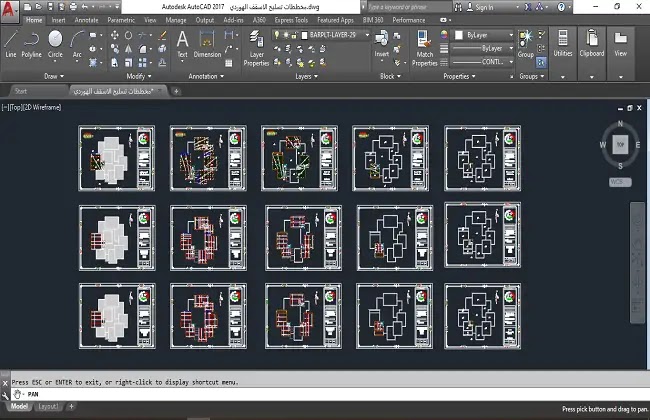Click the Explode tool icon
This screenshot has width=650, height=420.
162,49
